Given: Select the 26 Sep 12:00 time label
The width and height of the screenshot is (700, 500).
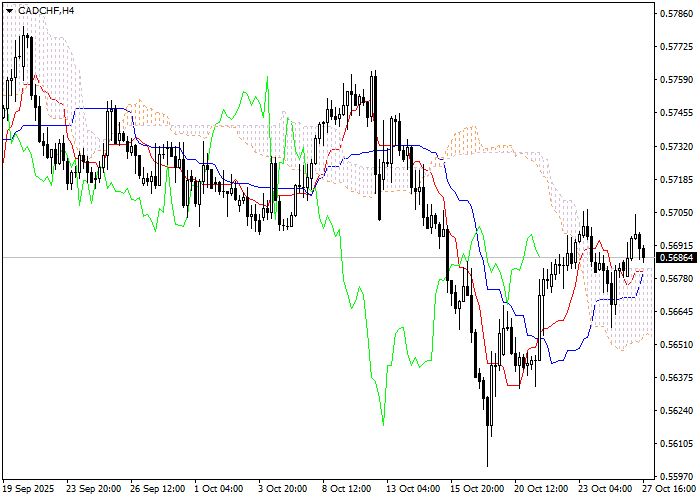Looking at the screenshot, I should pos(159,489).
